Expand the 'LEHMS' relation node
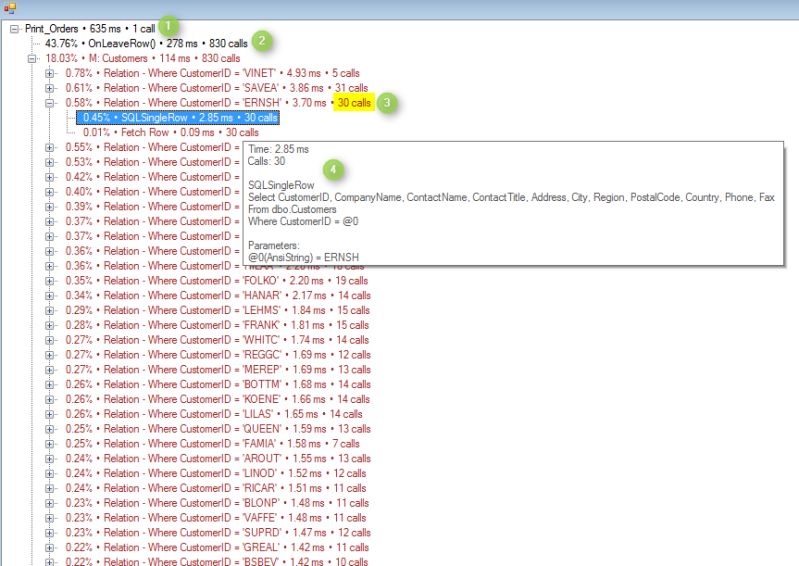The width and height of the screenshot is (799, 566). [x=49, y=310]
